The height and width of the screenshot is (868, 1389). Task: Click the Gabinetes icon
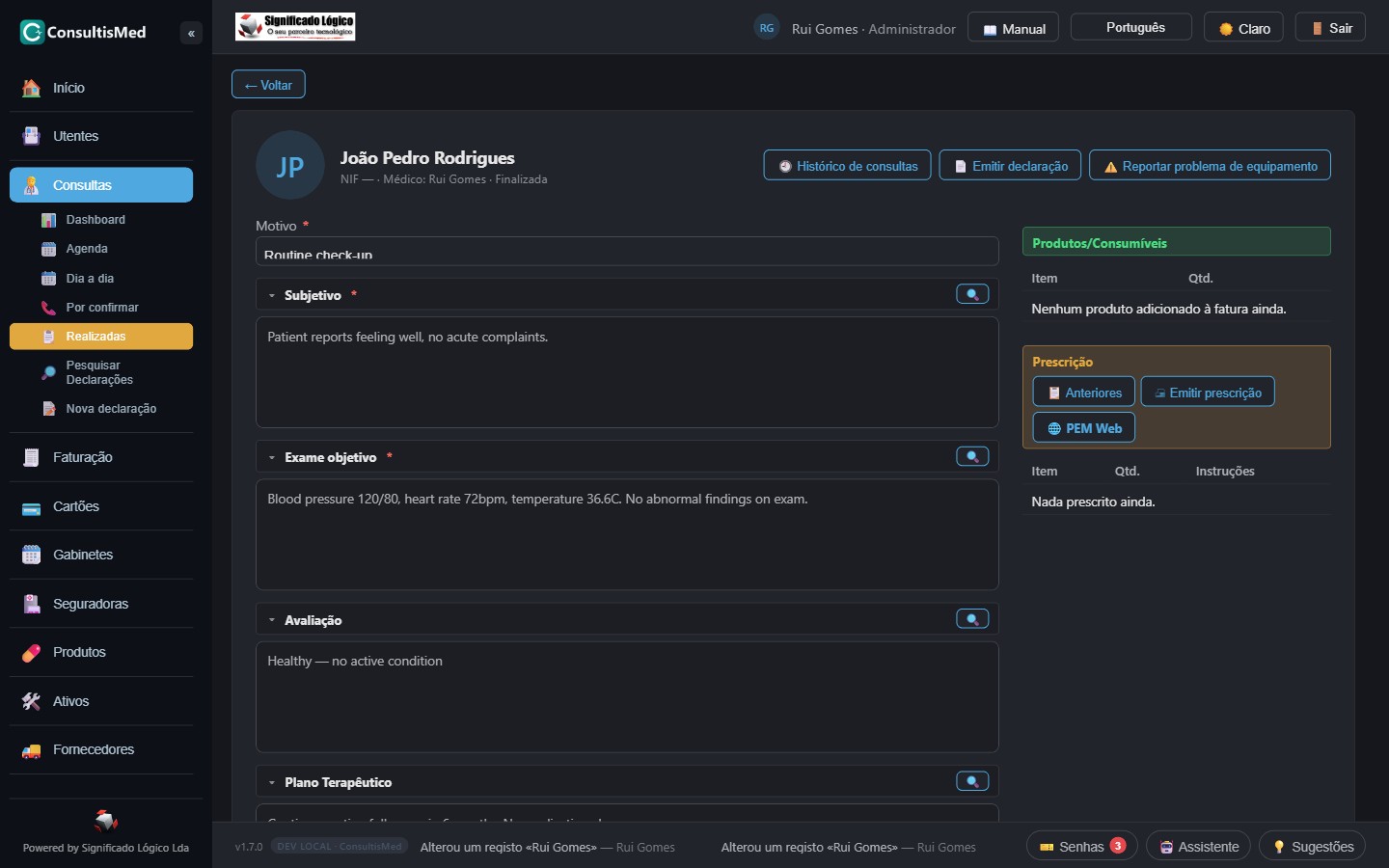point(32,555)
